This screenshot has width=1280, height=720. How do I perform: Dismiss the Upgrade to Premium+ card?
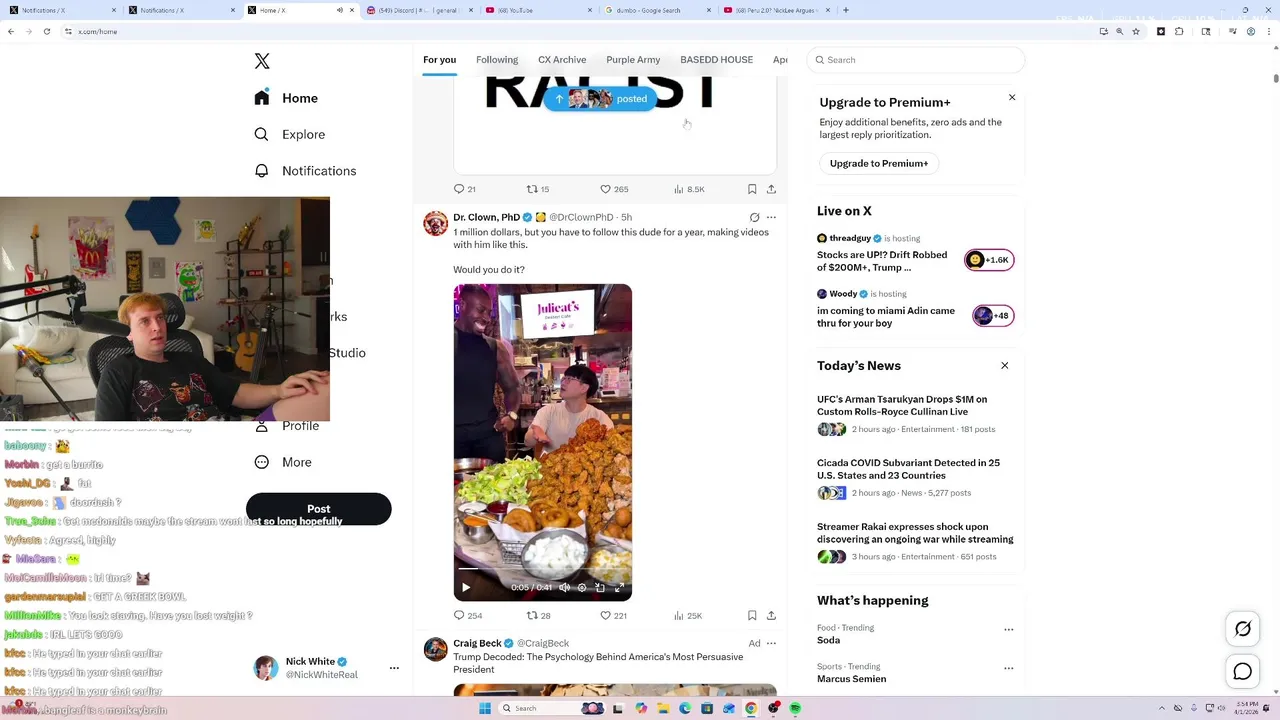pyautogui.click(x=1012, y=98)
